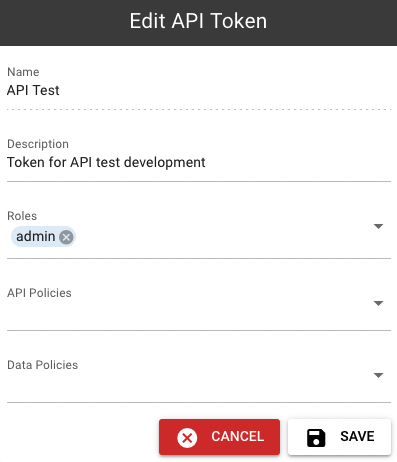Viewport: 397px width, 462px height.
Task: Click the SAVE button label
Action: click(357, 437)
